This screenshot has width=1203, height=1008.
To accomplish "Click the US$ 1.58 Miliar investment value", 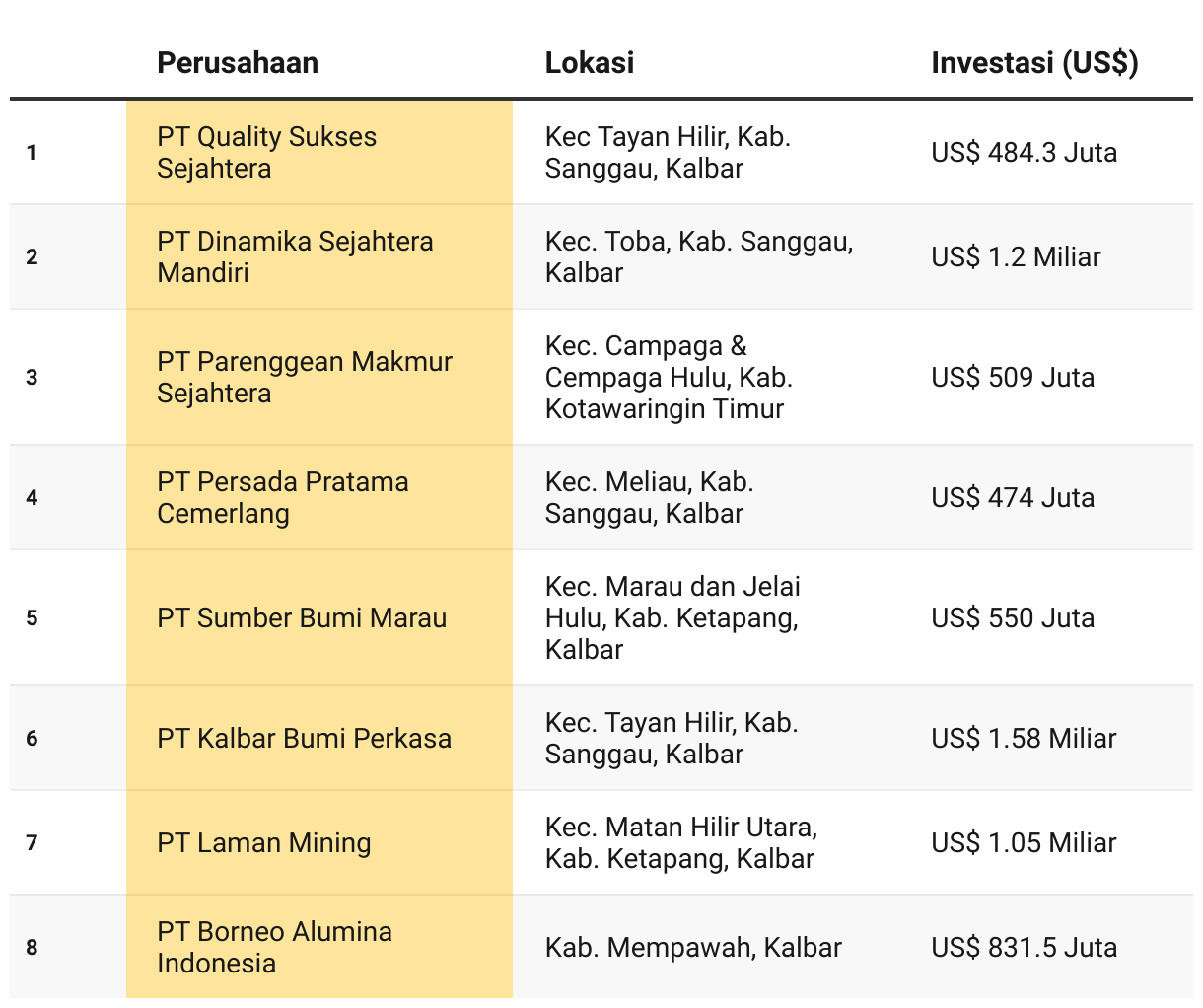I will pyautogui.click(x=1024, y=739).
